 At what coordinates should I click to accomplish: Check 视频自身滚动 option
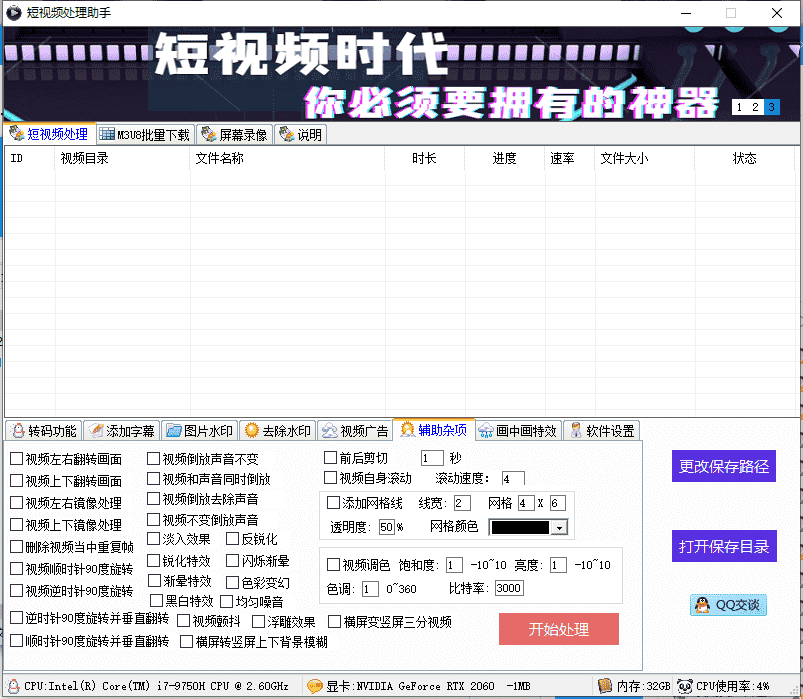click(x=330, y=478)
